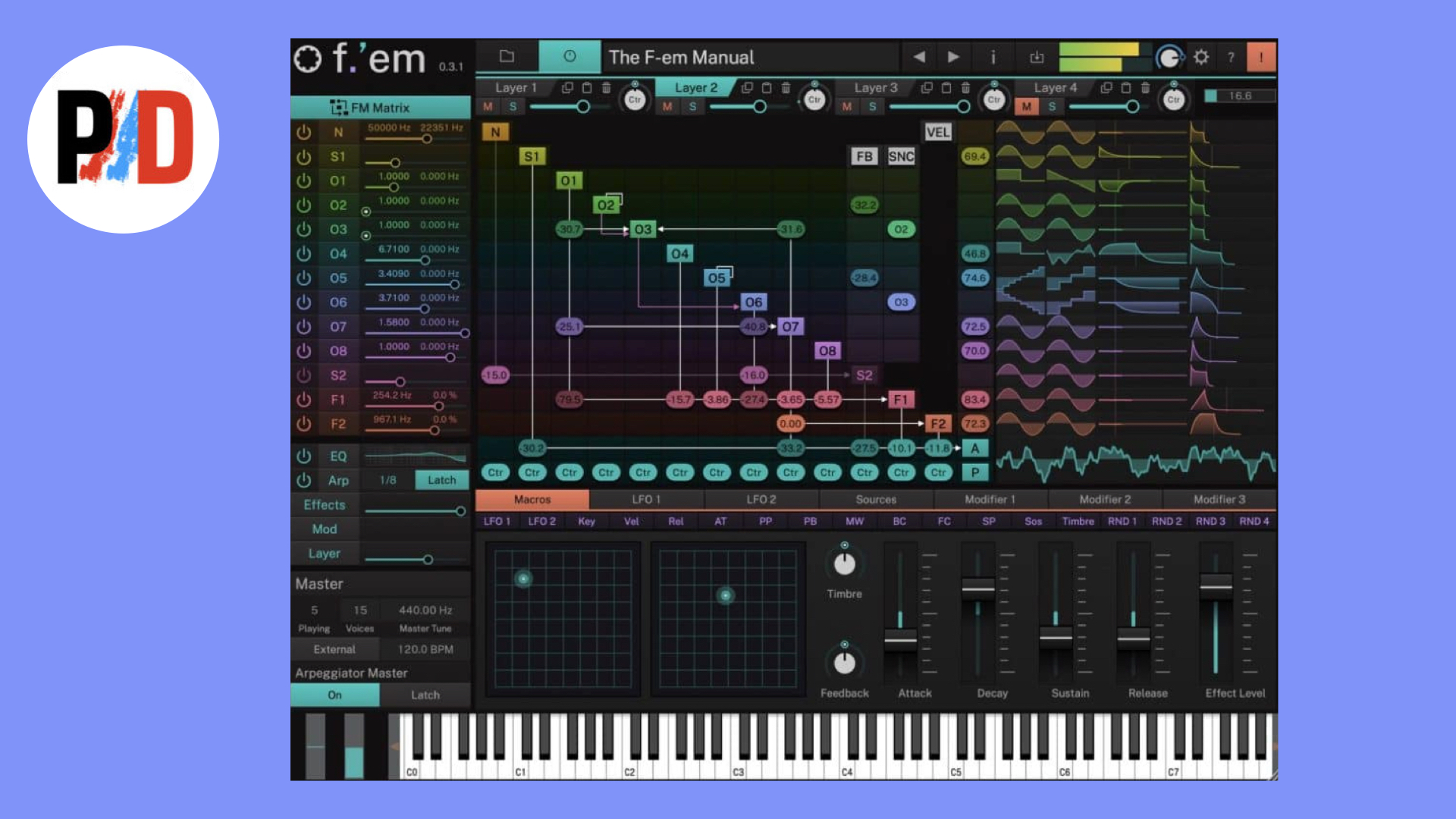Viewport: 1456px width, 819px height.
Task: Enable the S2 sampler power button
Action: (x=303, y=375)
